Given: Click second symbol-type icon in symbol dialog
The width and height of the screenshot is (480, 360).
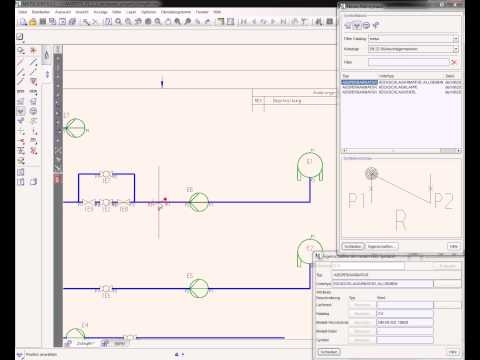Looking at the screenshot, I should [357, 25].
